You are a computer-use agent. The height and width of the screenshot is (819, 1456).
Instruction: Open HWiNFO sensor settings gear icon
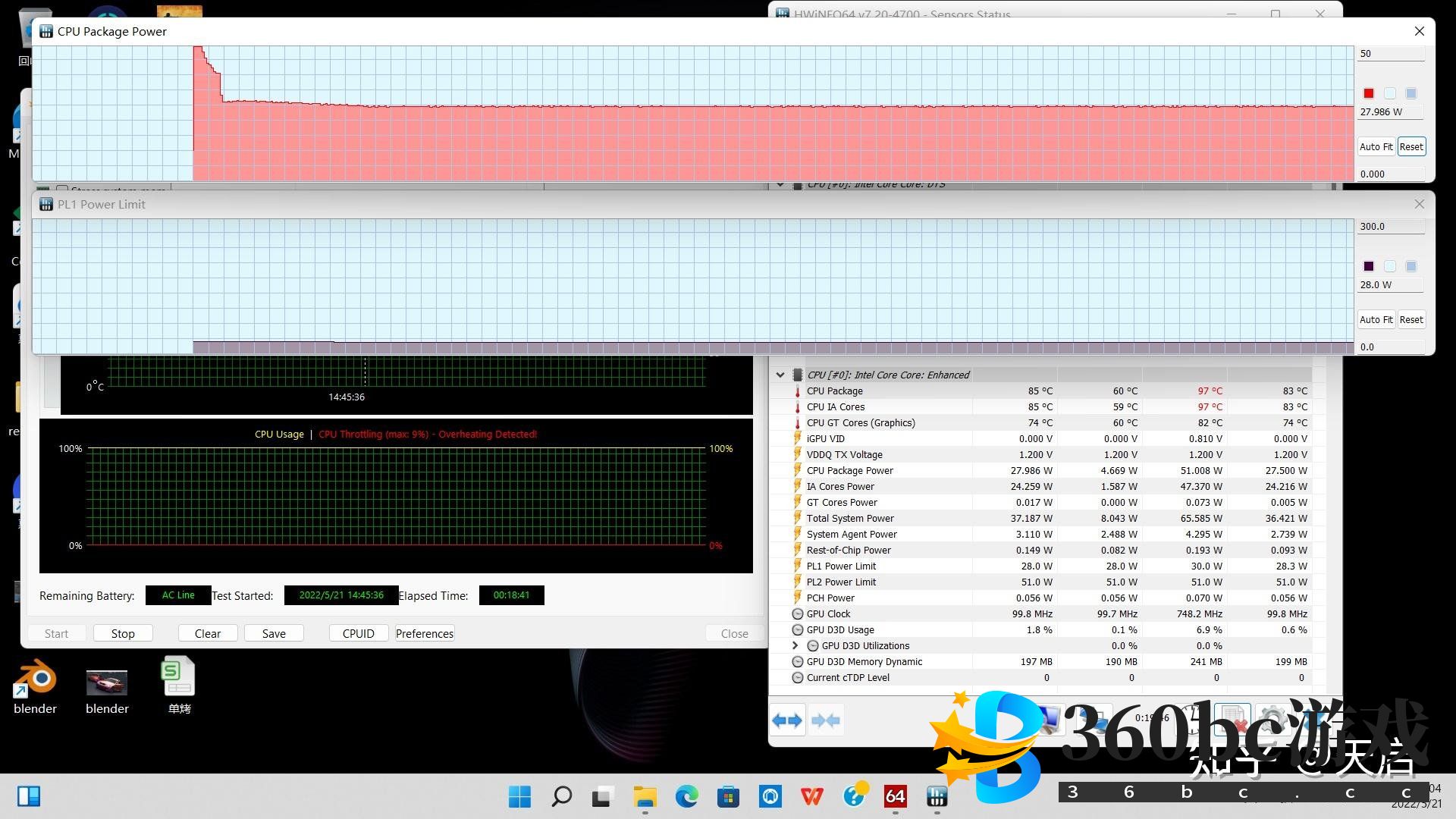point(1272,717)
